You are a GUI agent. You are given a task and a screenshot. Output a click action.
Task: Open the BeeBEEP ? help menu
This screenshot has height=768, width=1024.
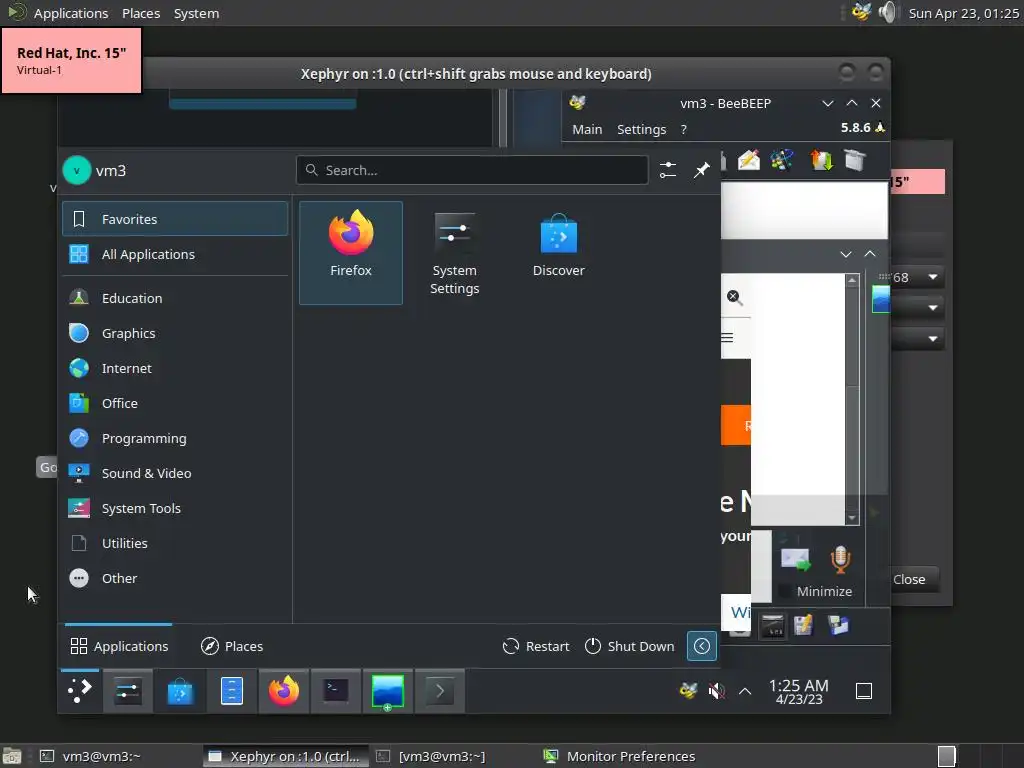(684, 129)
